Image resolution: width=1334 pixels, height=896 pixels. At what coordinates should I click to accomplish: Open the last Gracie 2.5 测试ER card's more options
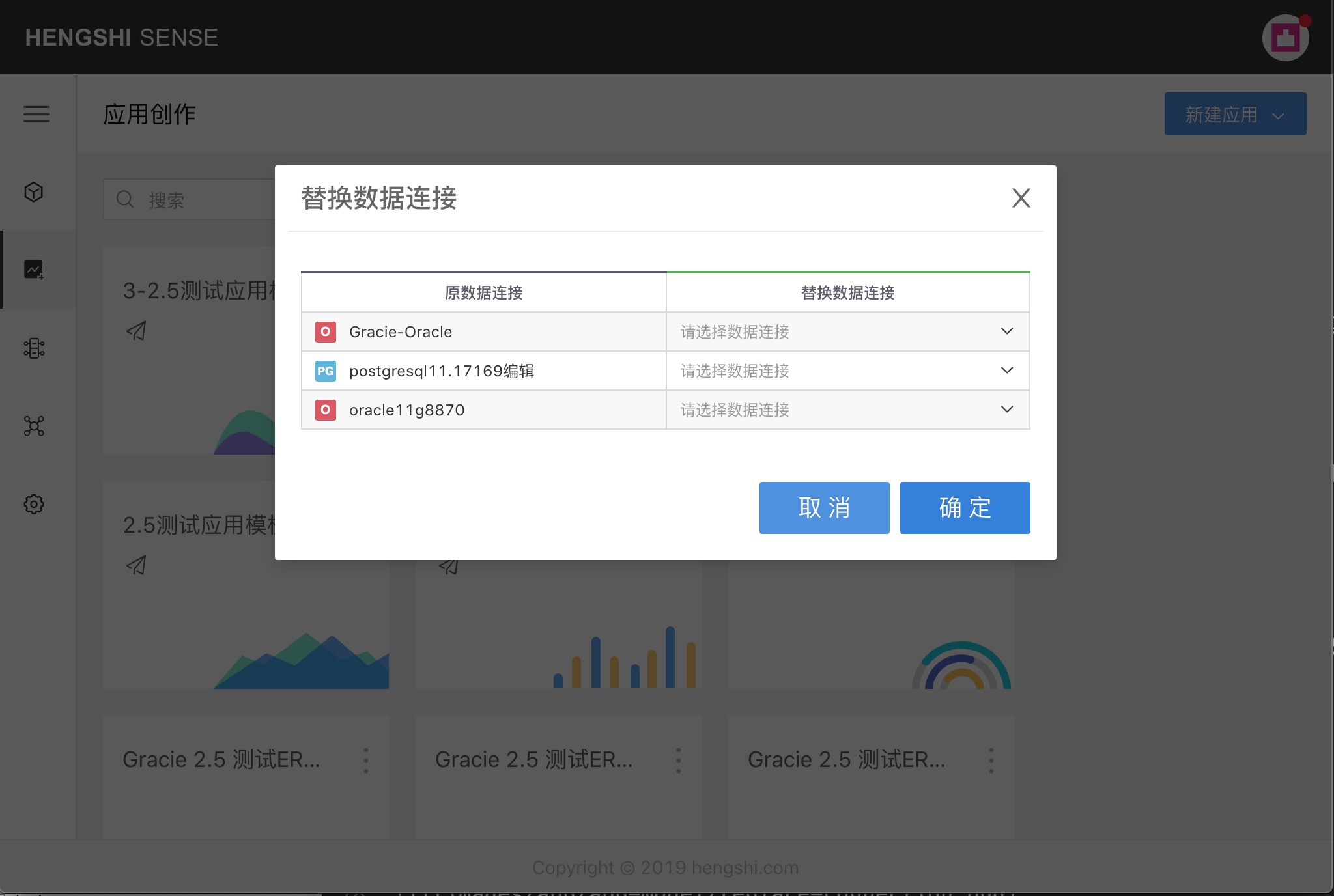pyautogui.click(x=991, y=761)
